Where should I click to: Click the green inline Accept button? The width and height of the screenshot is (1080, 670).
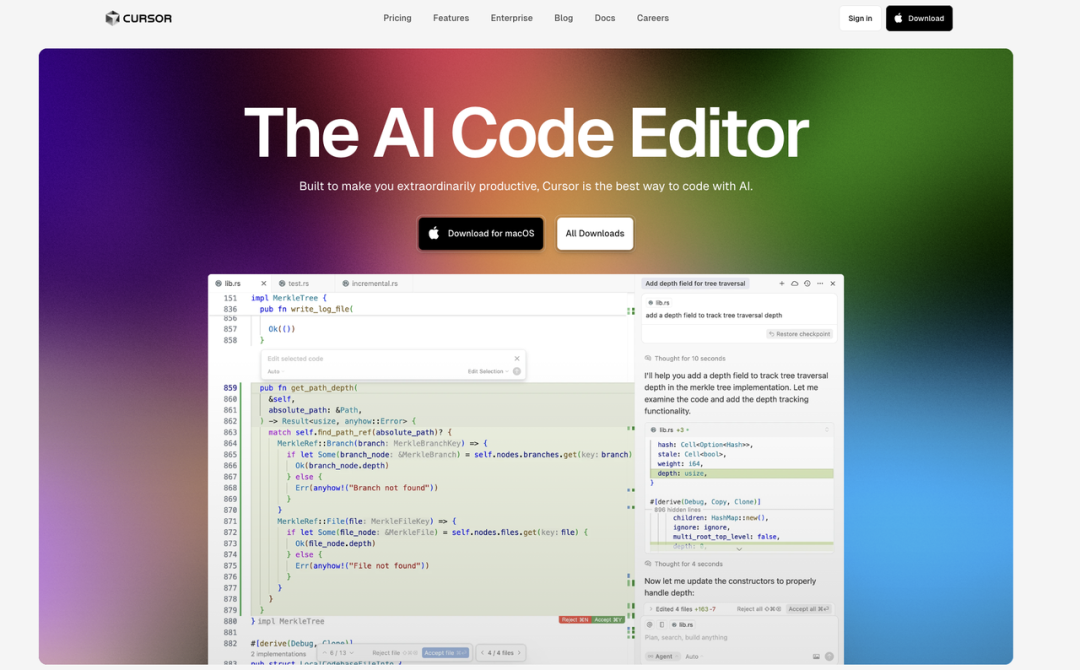(x=608, y=620)
